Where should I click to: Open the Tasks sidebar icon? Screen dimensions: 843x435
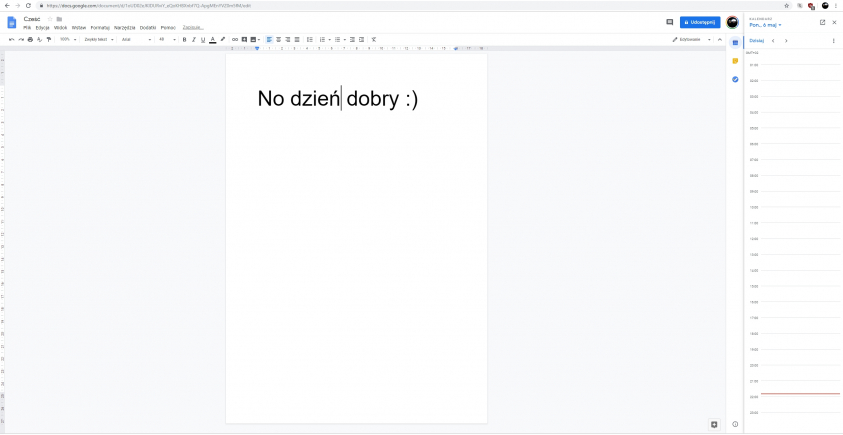tap(735, 79)
